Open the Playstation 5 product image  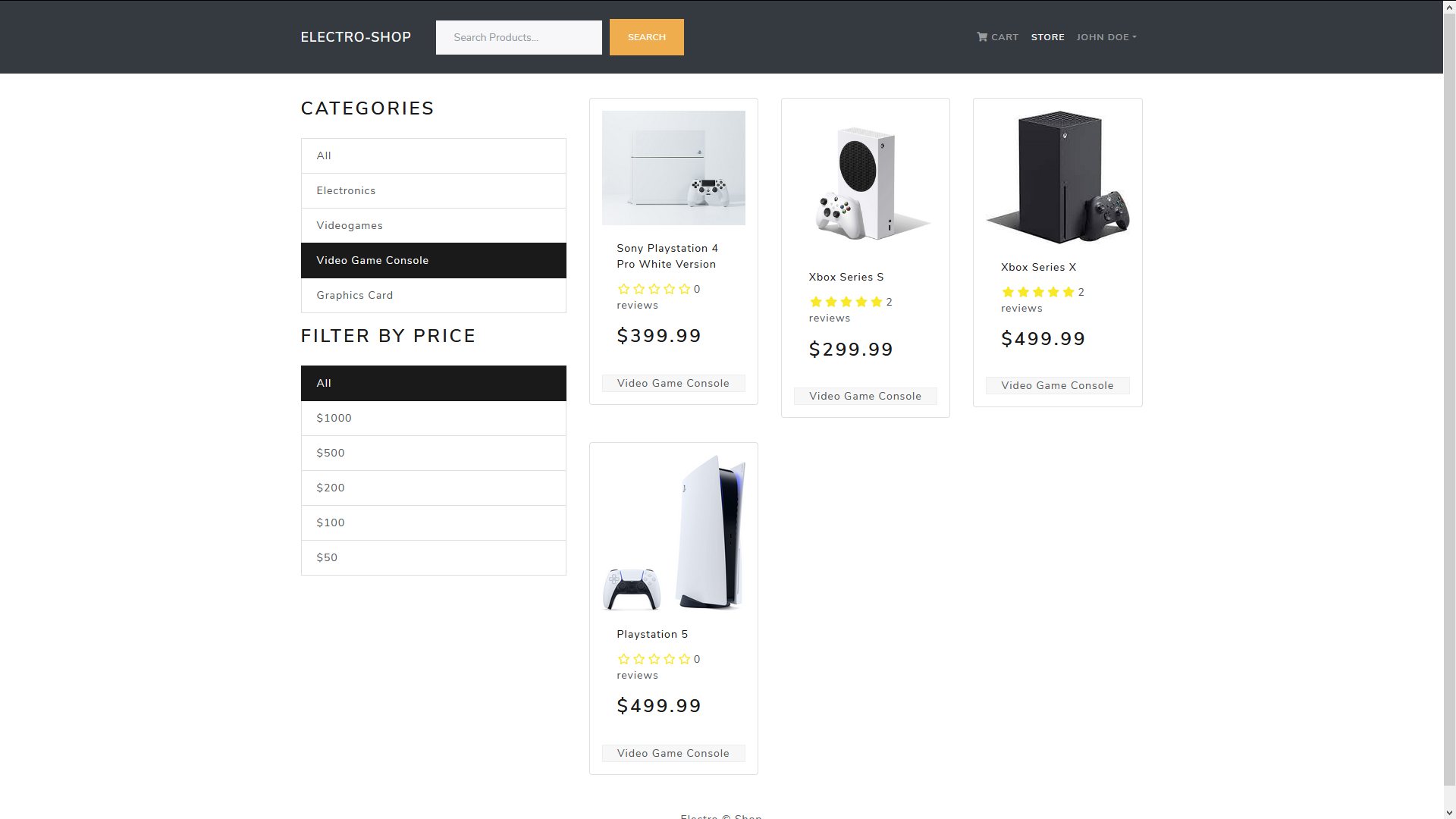point(673,533)
